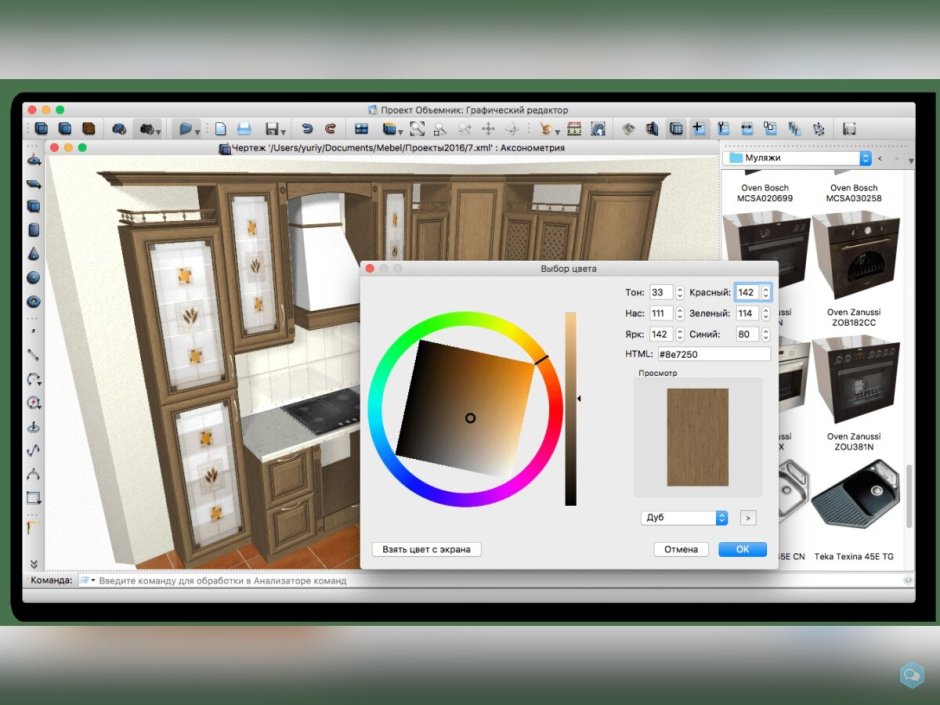Click the vertical brightness slider bar
The height and width of the screenshot is (705, 940).
pyautogui.click(x=571, y=408)
